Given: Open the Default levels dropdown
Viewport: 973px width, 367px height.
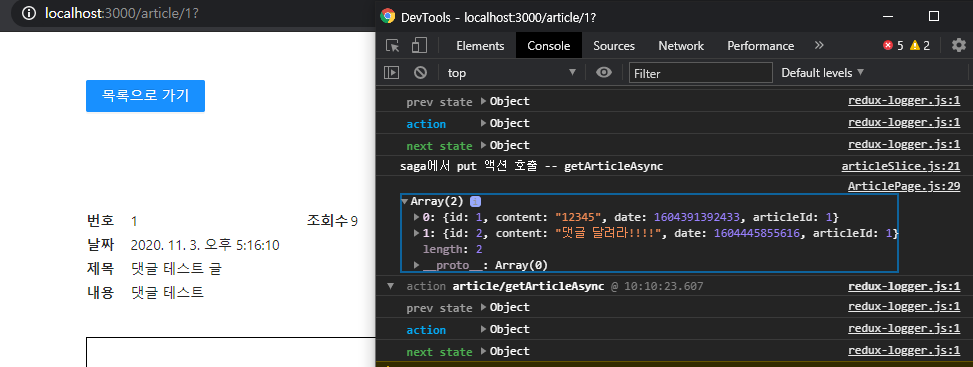Looking at the screenshot, I should [x=822, y=73].
